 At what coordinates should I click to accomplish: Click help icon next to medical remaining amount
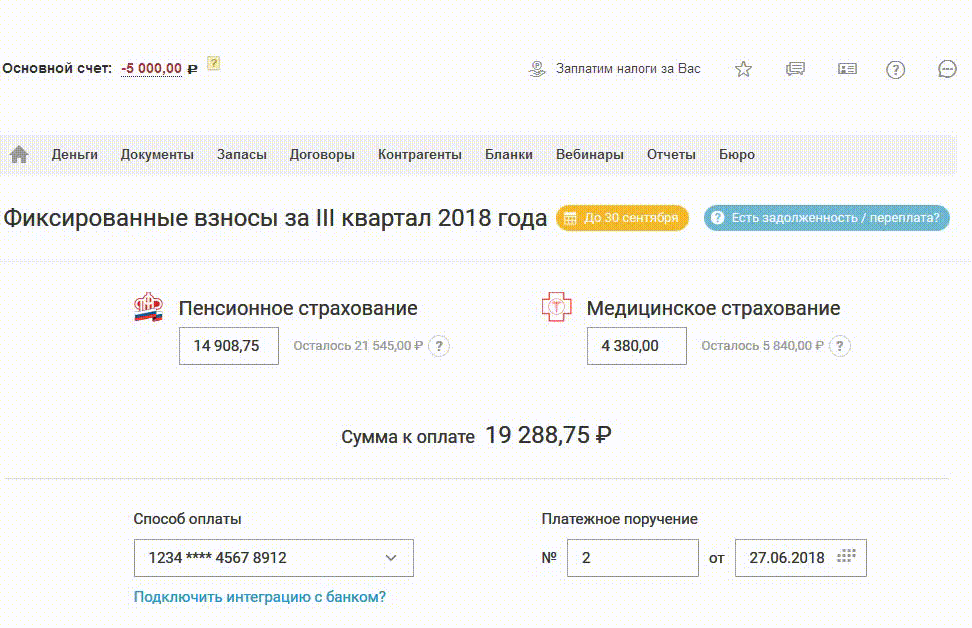[841, 346]
